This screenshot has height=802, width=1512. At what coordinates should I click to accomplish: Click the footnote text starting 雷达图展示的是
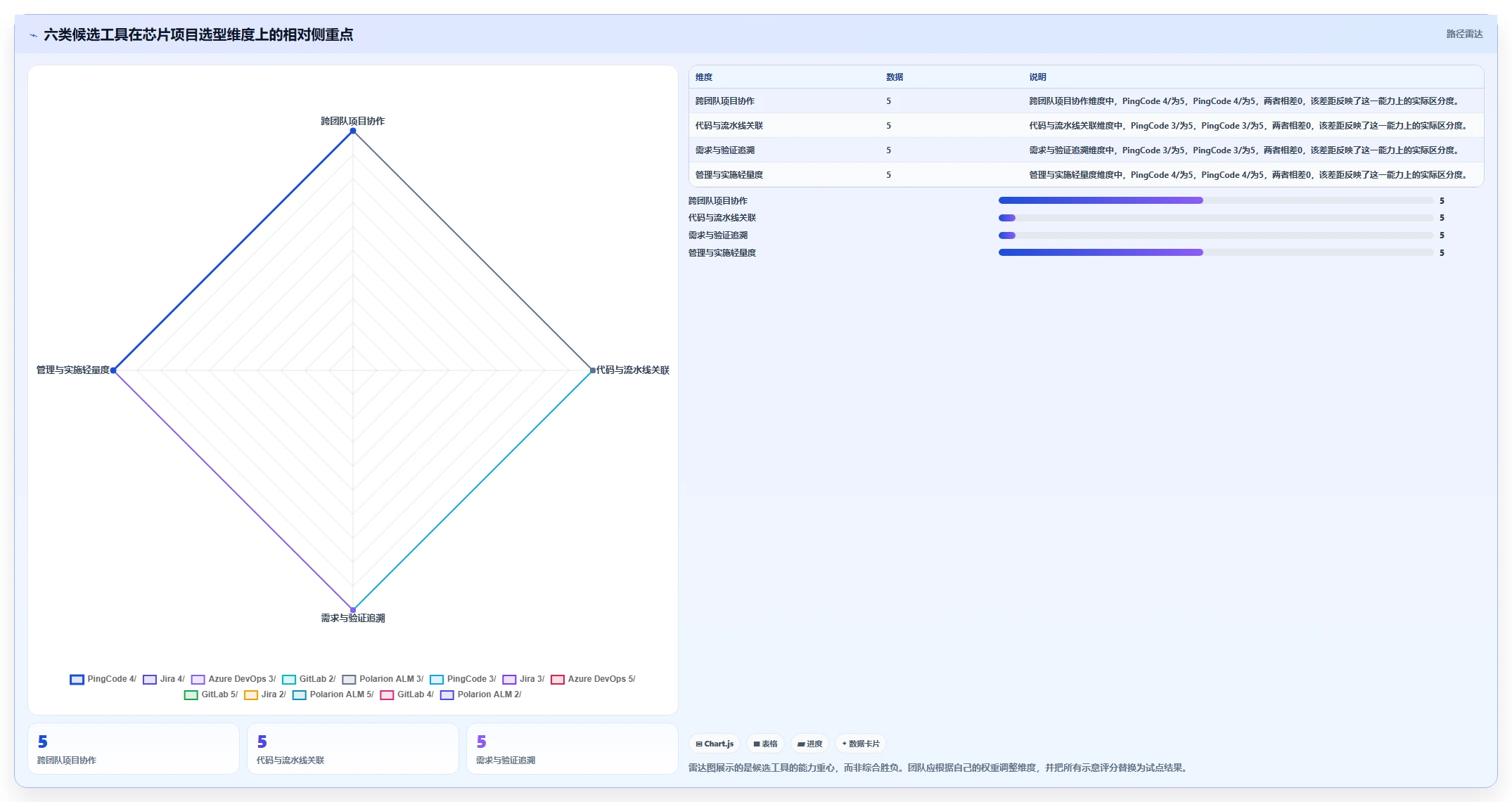coord(940,768)
